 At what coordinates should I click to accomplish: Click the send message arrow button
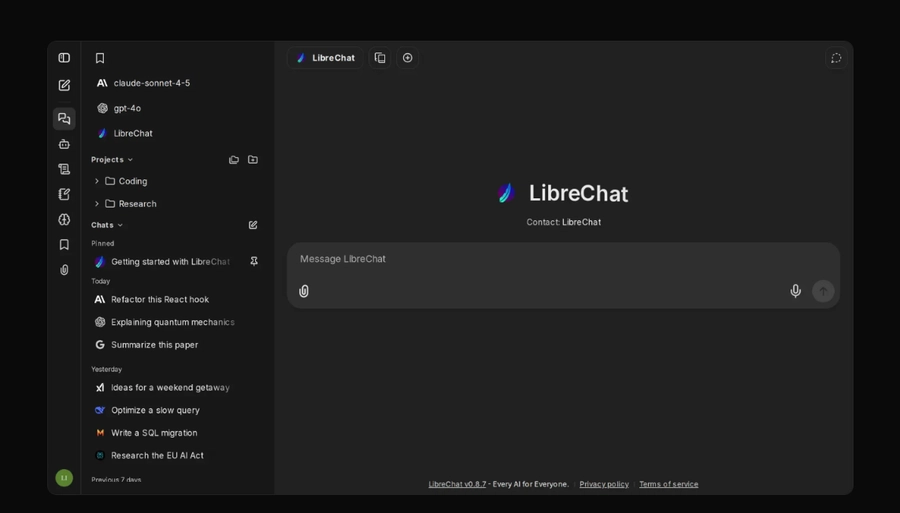(823, 292)
